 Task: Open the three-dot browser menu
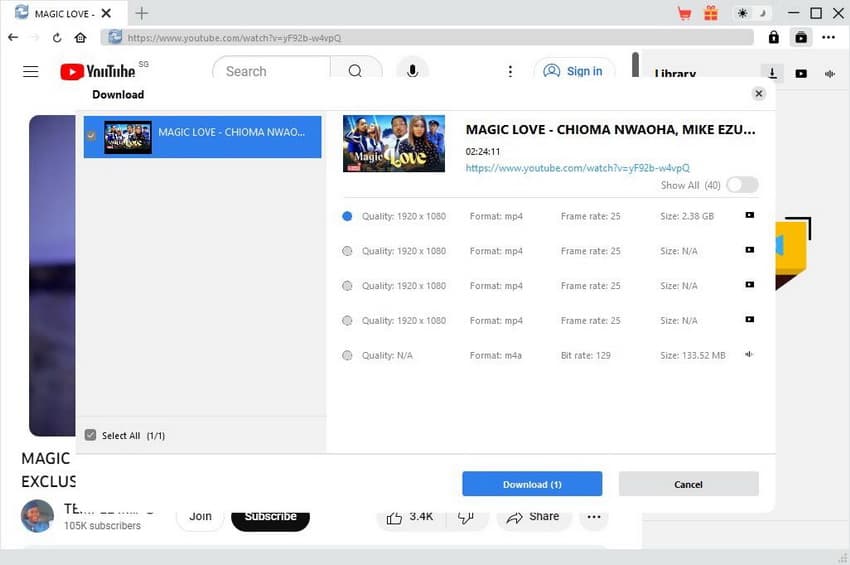828,37
